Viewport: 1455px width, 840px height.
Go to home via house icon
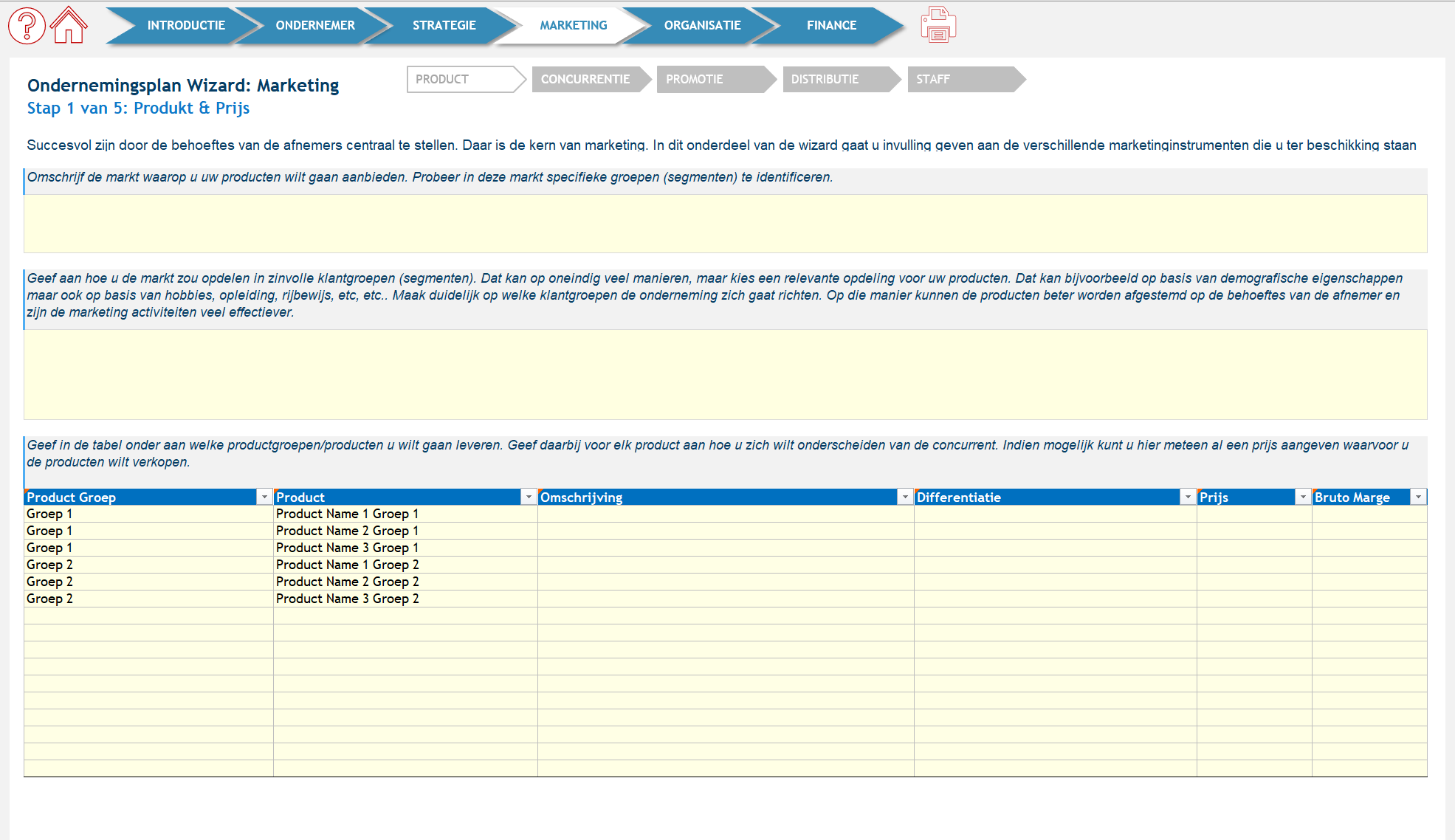(x=69, y=25)
